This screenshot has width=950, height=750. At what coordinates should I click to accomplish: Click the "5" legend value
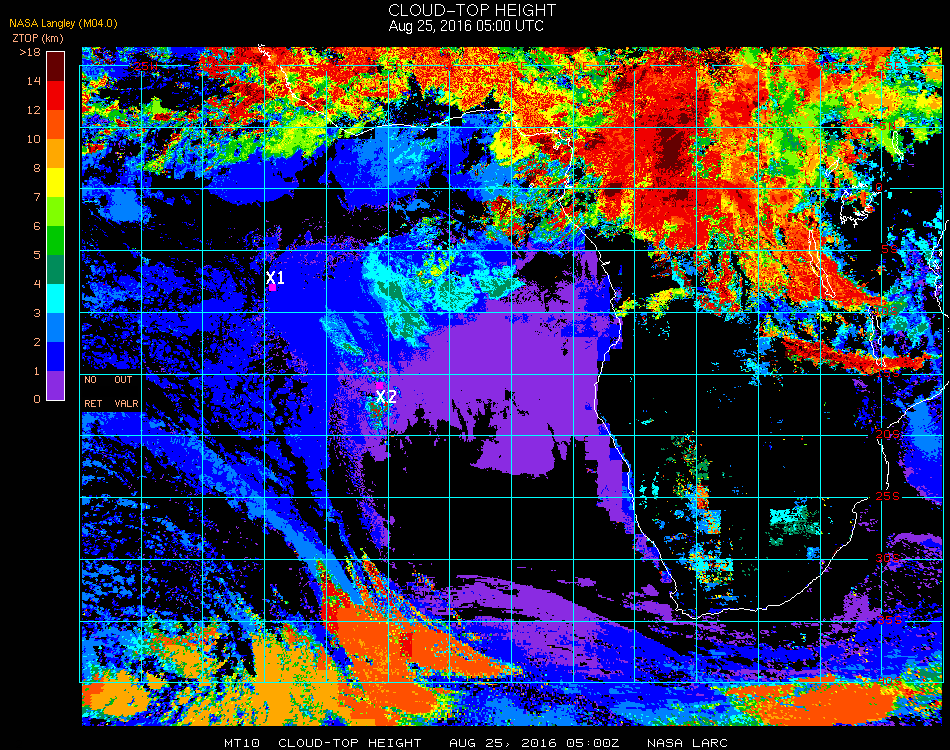(37, 255)
